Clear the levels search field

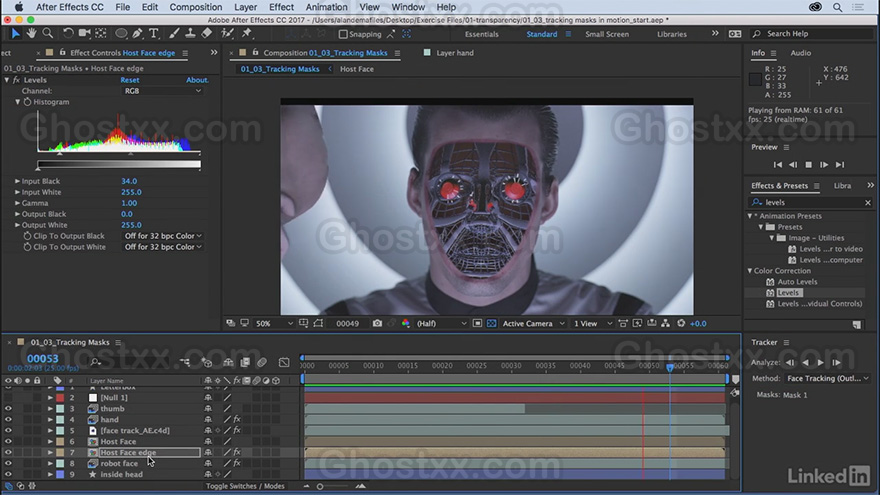pyautogui.click(x=868, y=203)
